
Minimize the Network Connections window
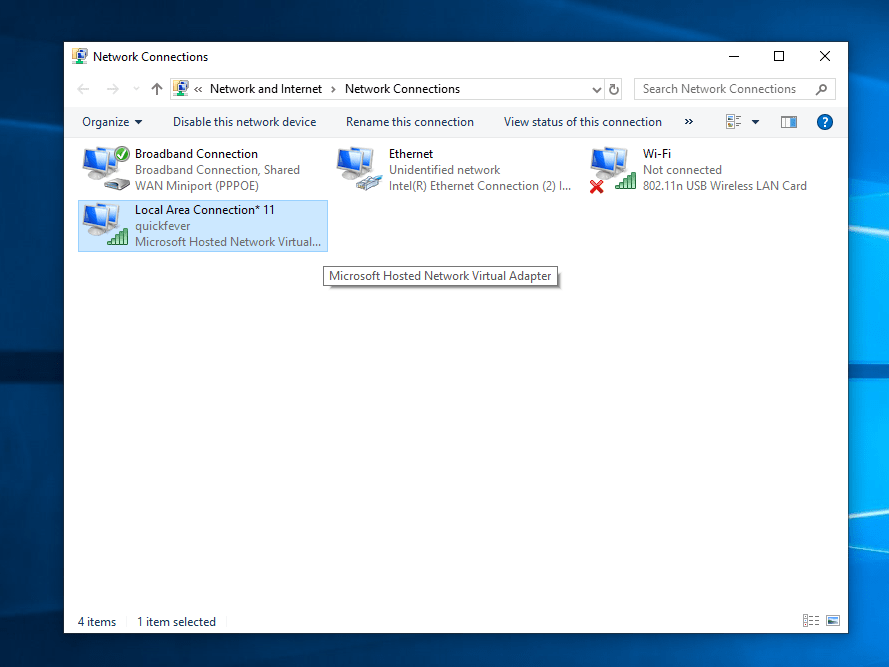point(734,56)
